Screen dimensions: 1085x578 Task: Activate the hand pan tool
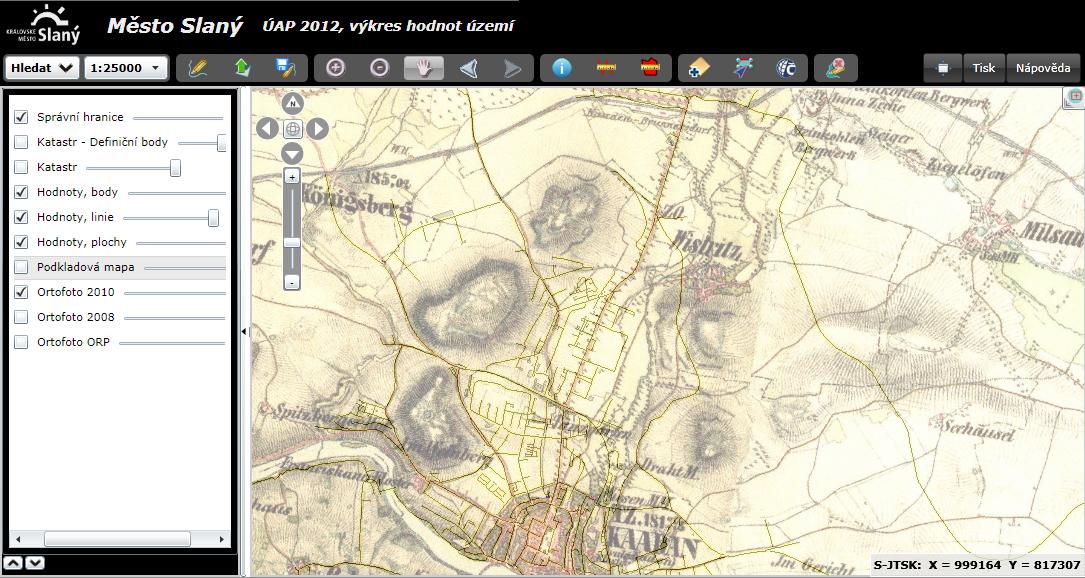(x=423, y=68)
